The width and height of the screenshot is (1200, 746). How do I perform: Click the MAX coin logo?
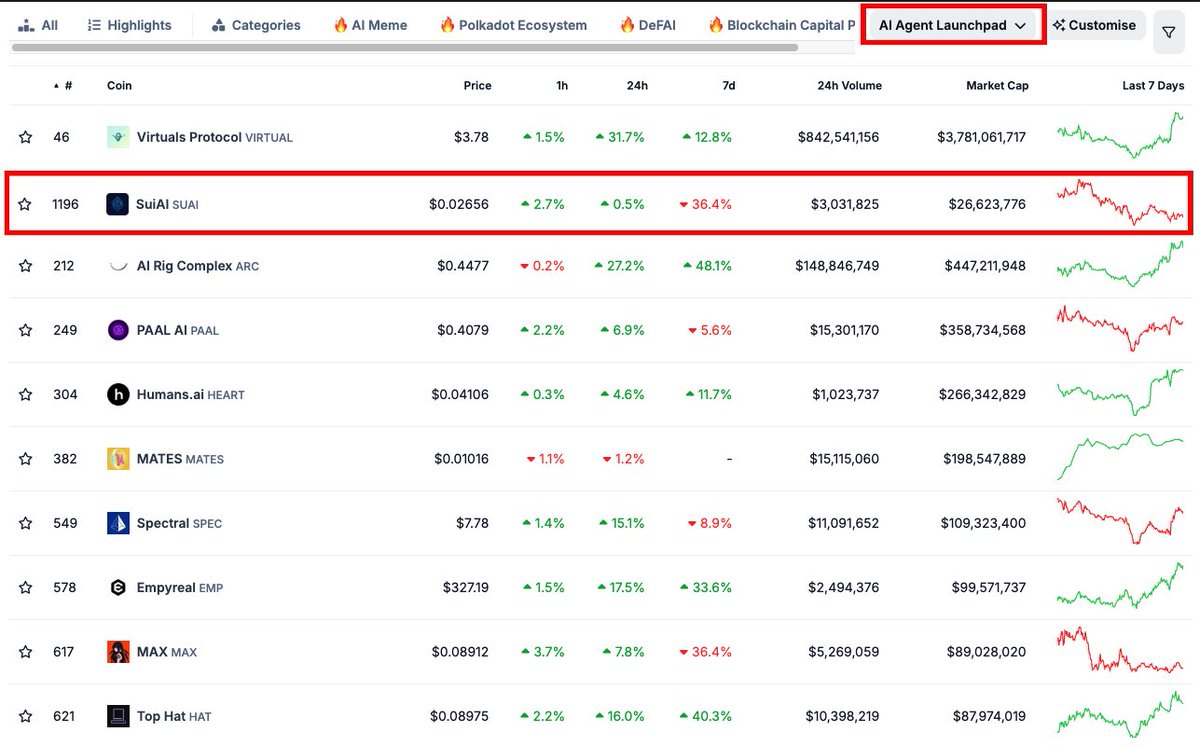pos(118,652)
